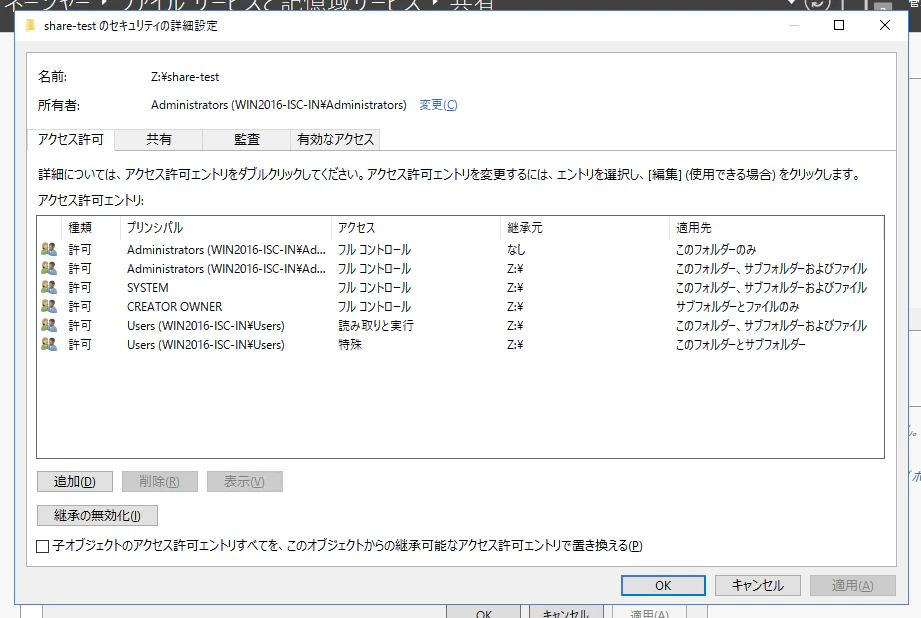Click icon of Users 特殊 access entry
Image resolution: width=921 pixels, height=618 pixels.
coord(49,344)
